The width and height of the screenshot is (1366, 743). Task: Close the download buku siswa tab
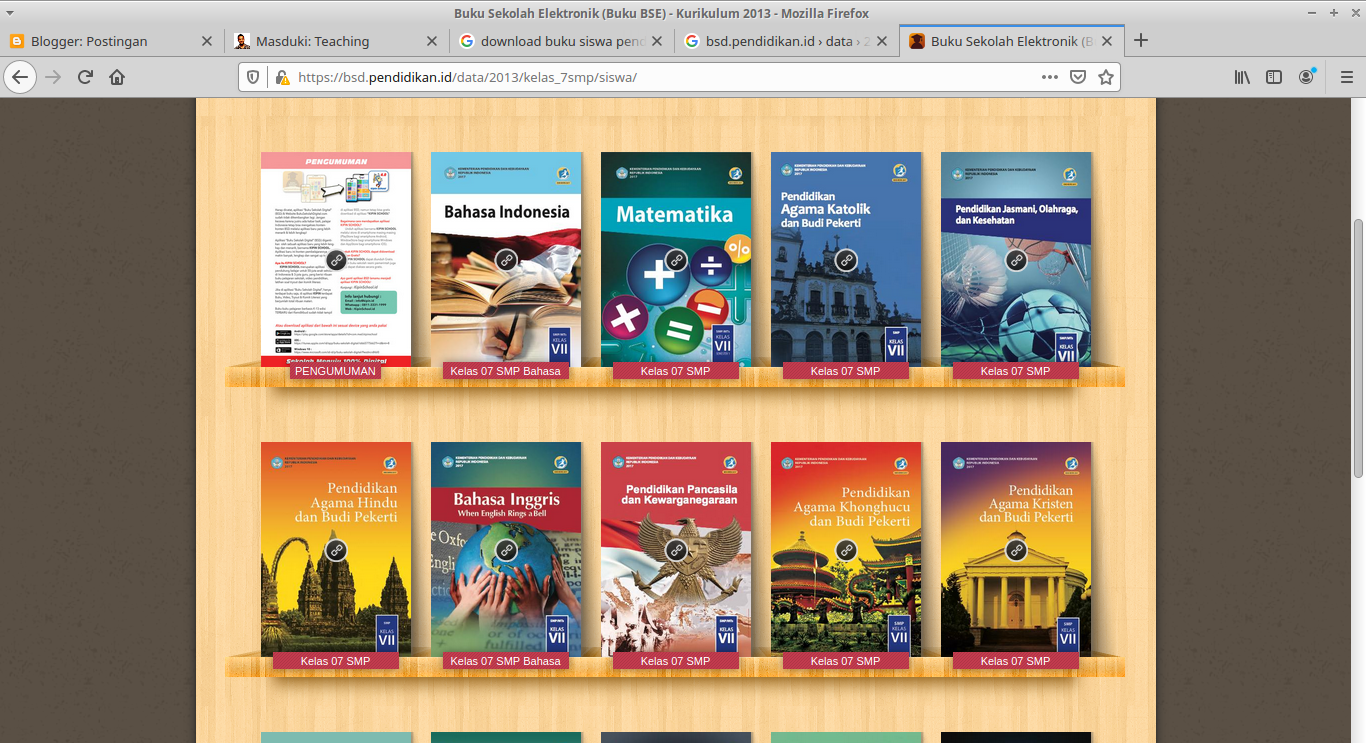pyautogui.click(x=657, y=41)
